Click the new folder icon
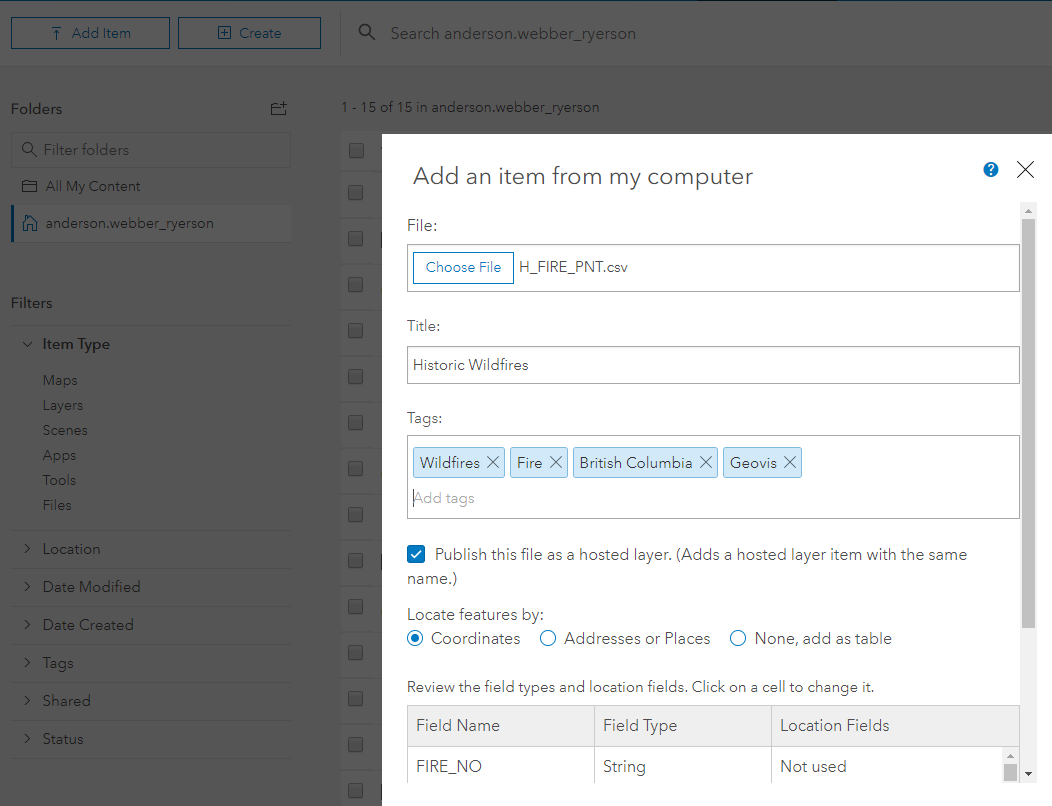This screenshot has height=806, width=1052. click(x=279, y=109)
